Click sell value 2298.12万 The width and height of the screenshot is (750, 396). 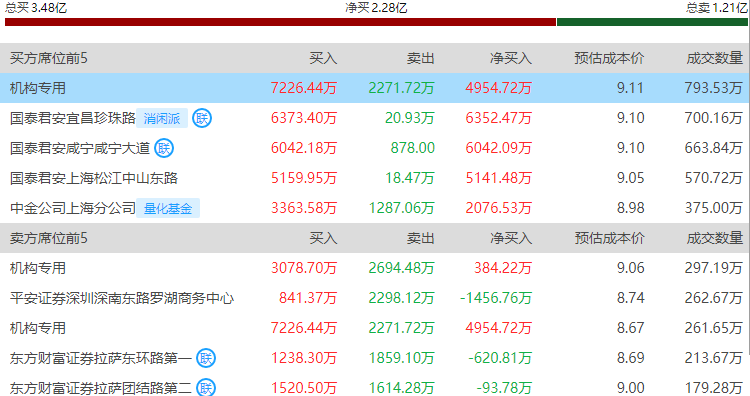point(401,298)
